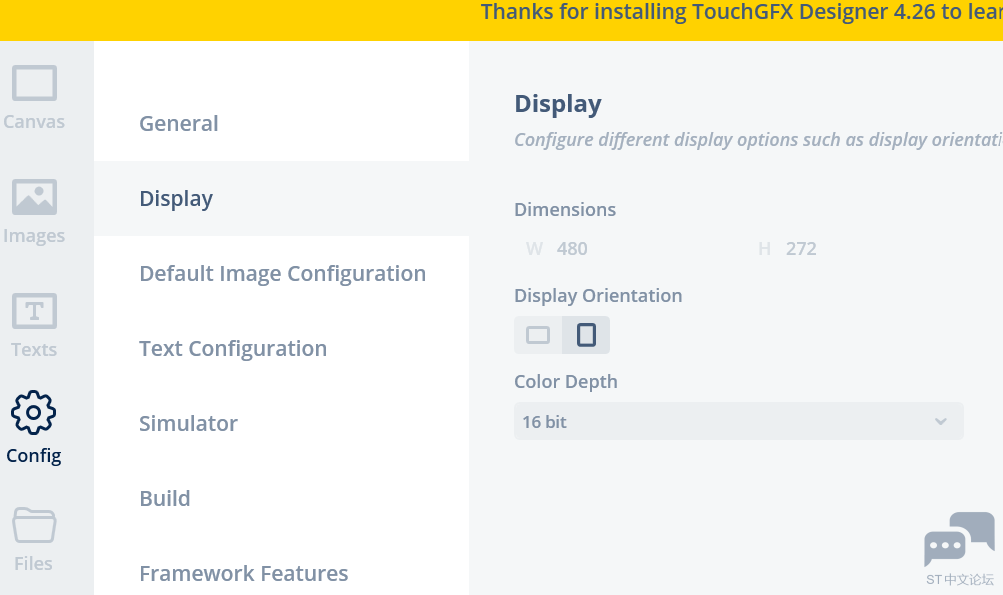
Task: Go to Simulator settings
Action: pyautogui.click(x=281, y=423)
